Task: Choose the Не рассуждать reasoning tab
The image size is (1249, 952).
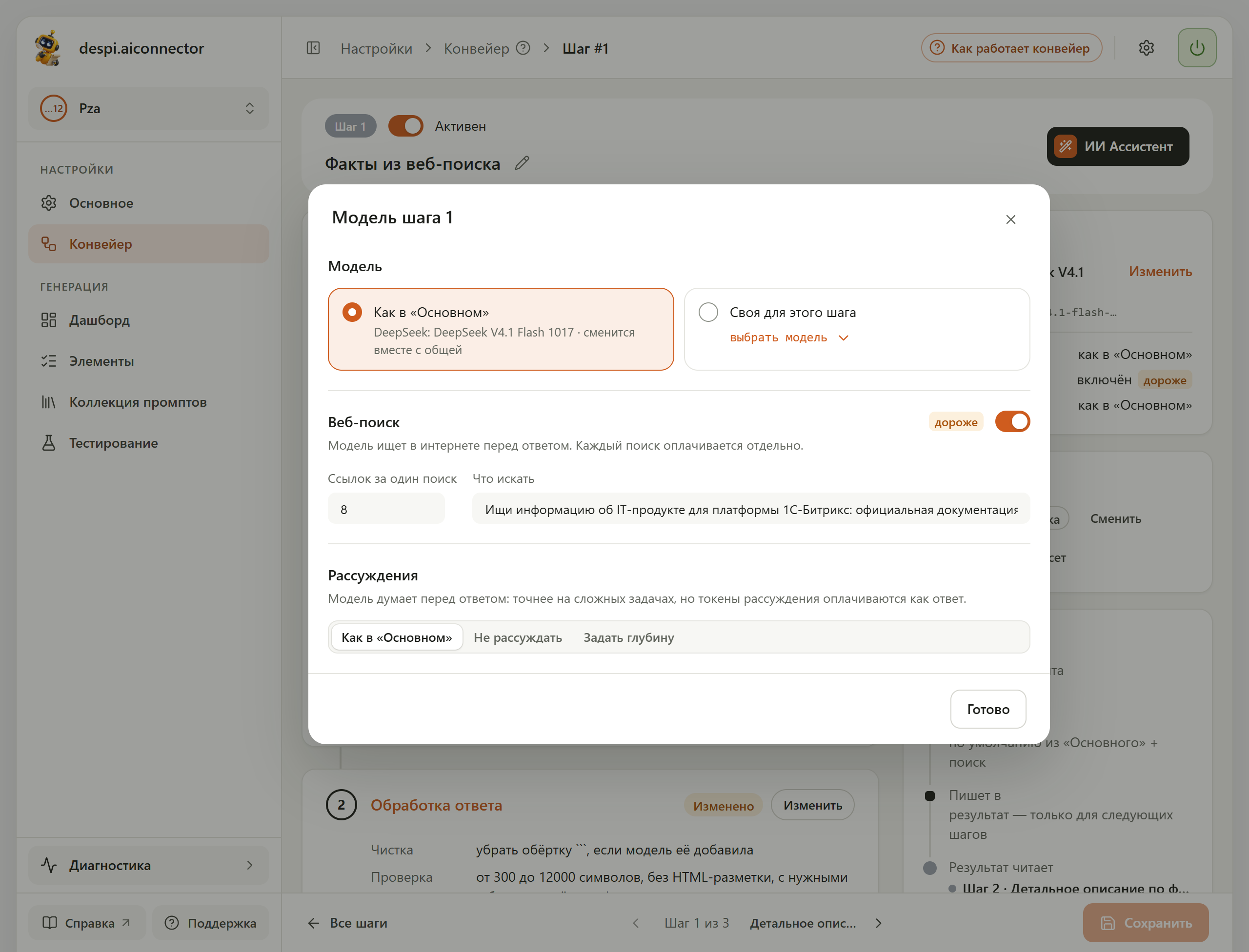Action: pos(518,637)
